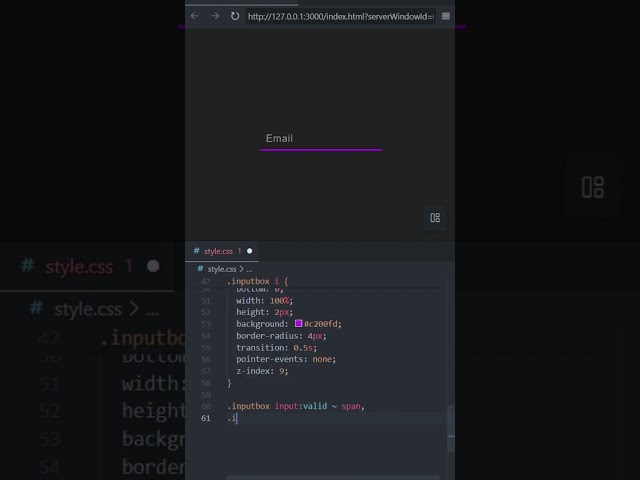Open the #c200fd color swatch picker

click(298, 323)
